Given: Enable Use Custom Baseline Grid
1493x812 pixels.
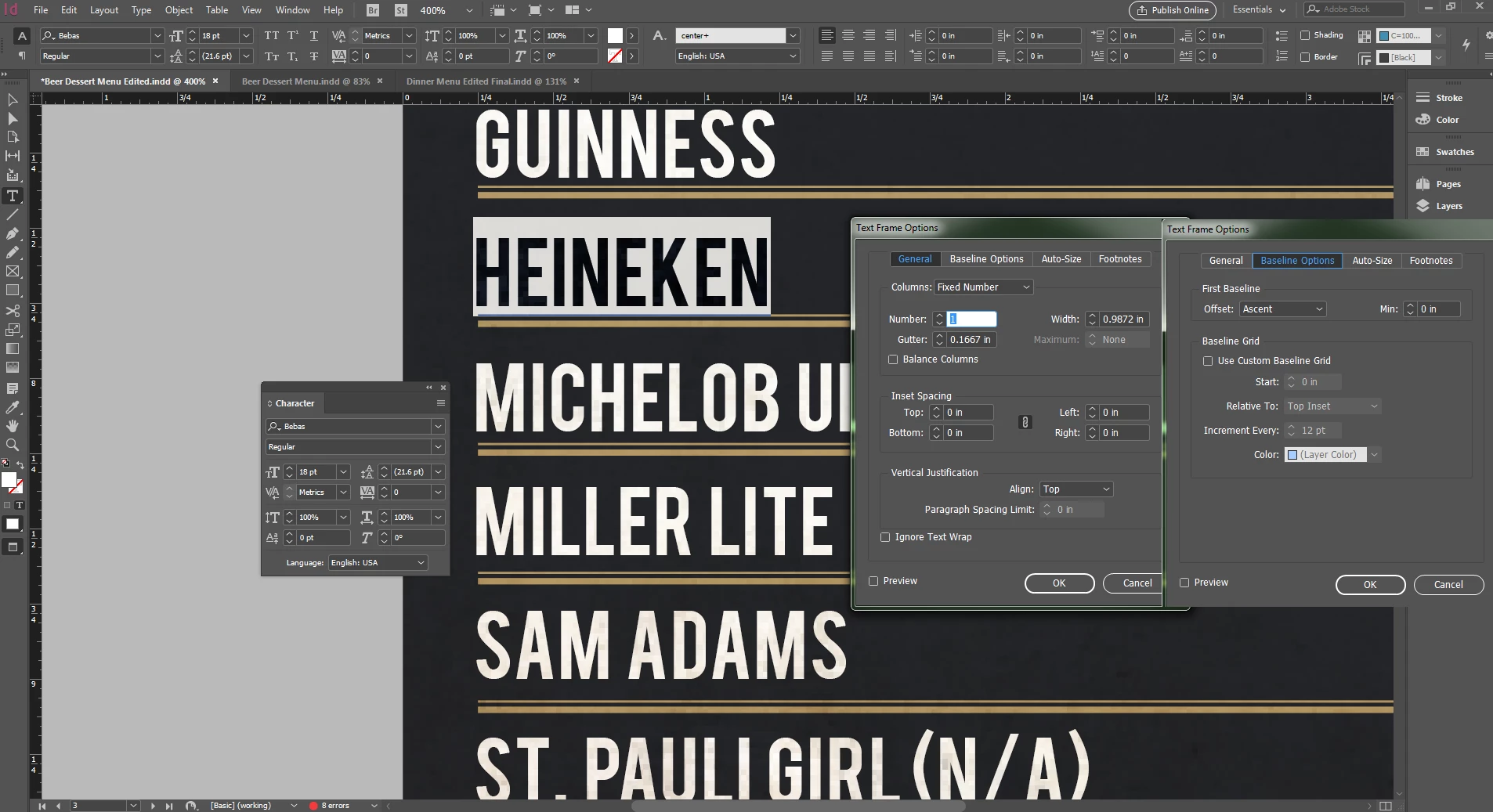Looking at the screenshot, I should point(1208,361).
